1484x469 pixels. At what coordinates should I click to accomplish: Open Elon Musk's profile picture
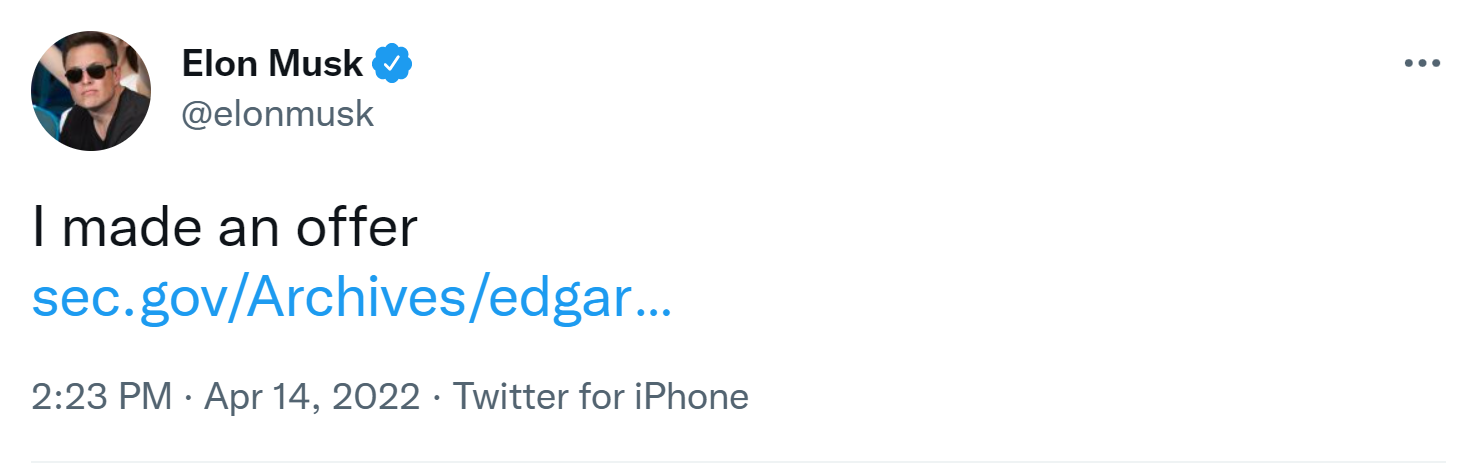(x=91, y=91)
